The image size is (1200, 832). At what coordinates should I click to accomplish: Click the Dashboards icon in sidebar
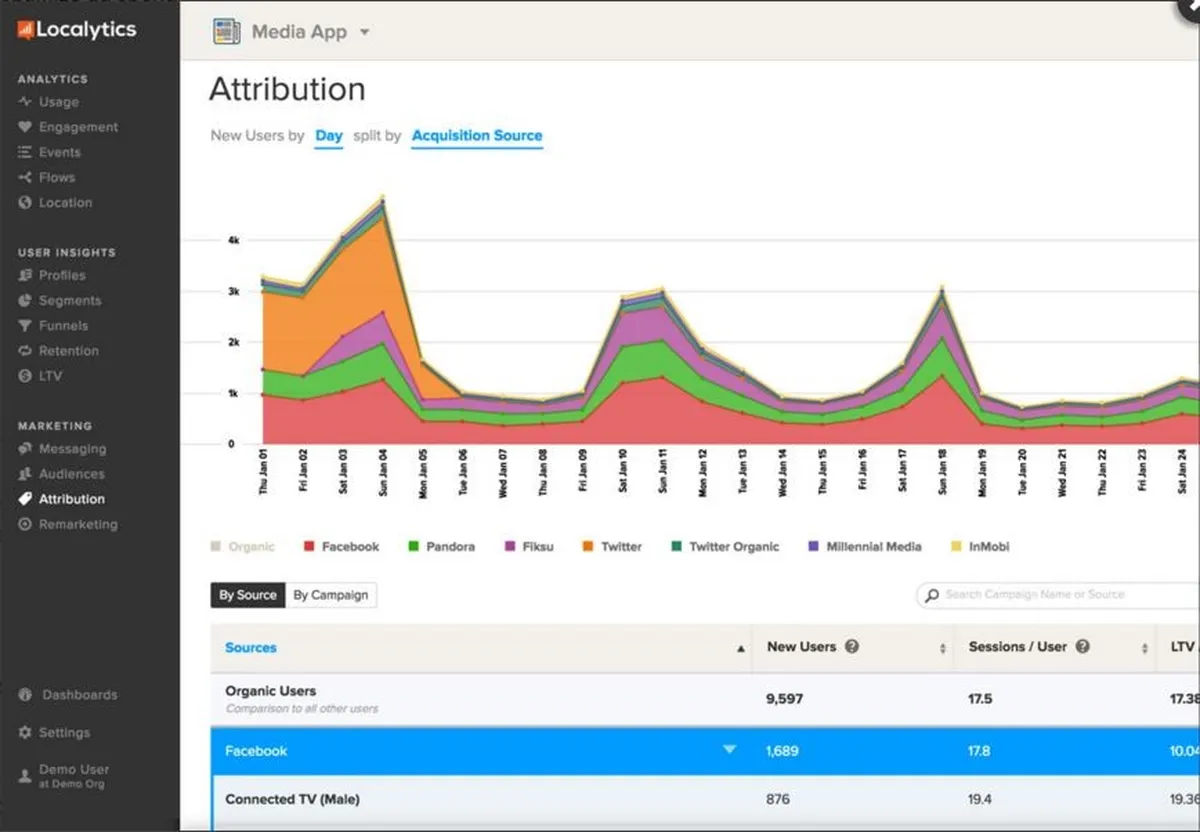25,695
